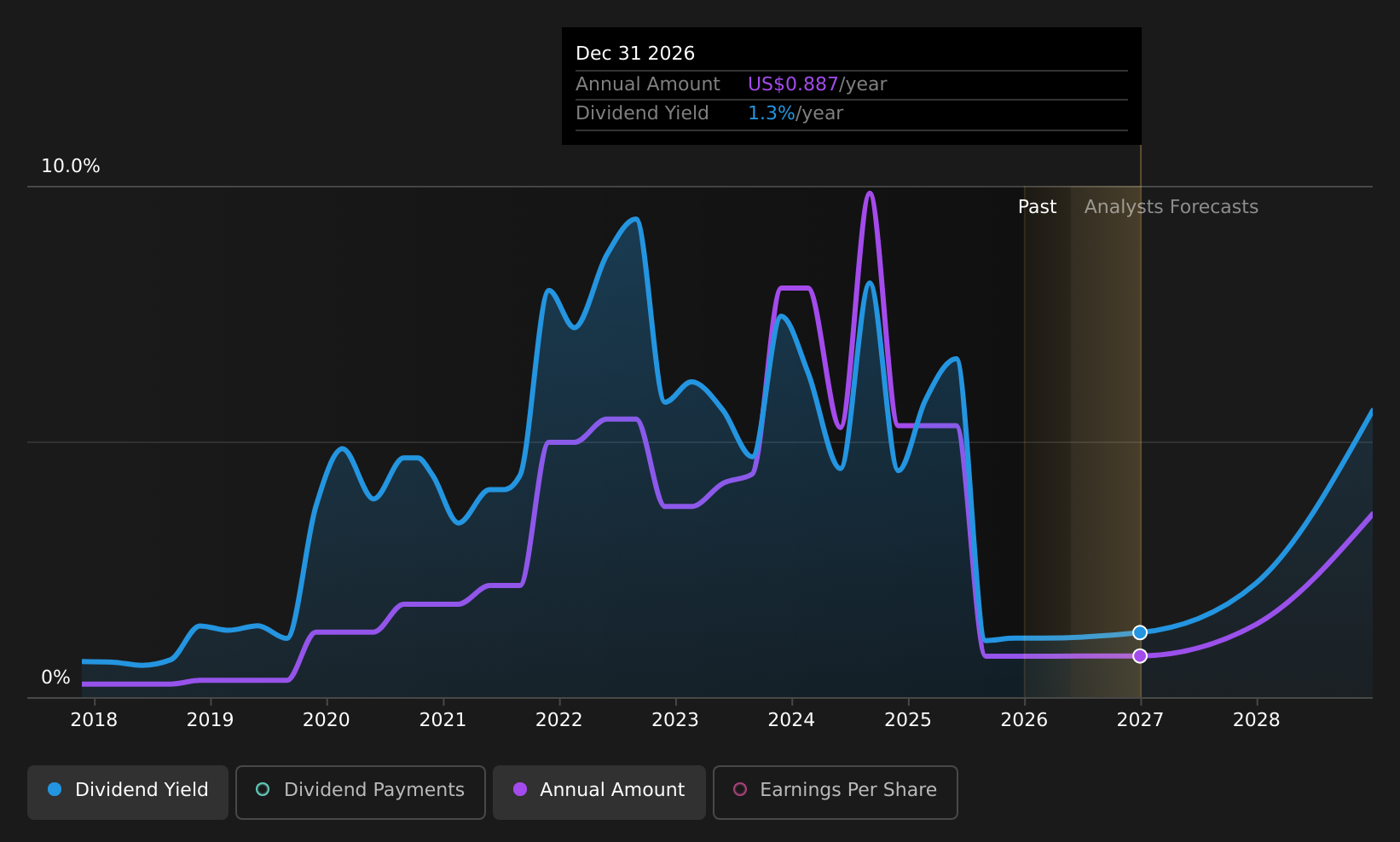Click the US$0.887/year value in tooltip
Image resolution: width=1400 pixels, height=842 pixels.
(x=817, y=84)
